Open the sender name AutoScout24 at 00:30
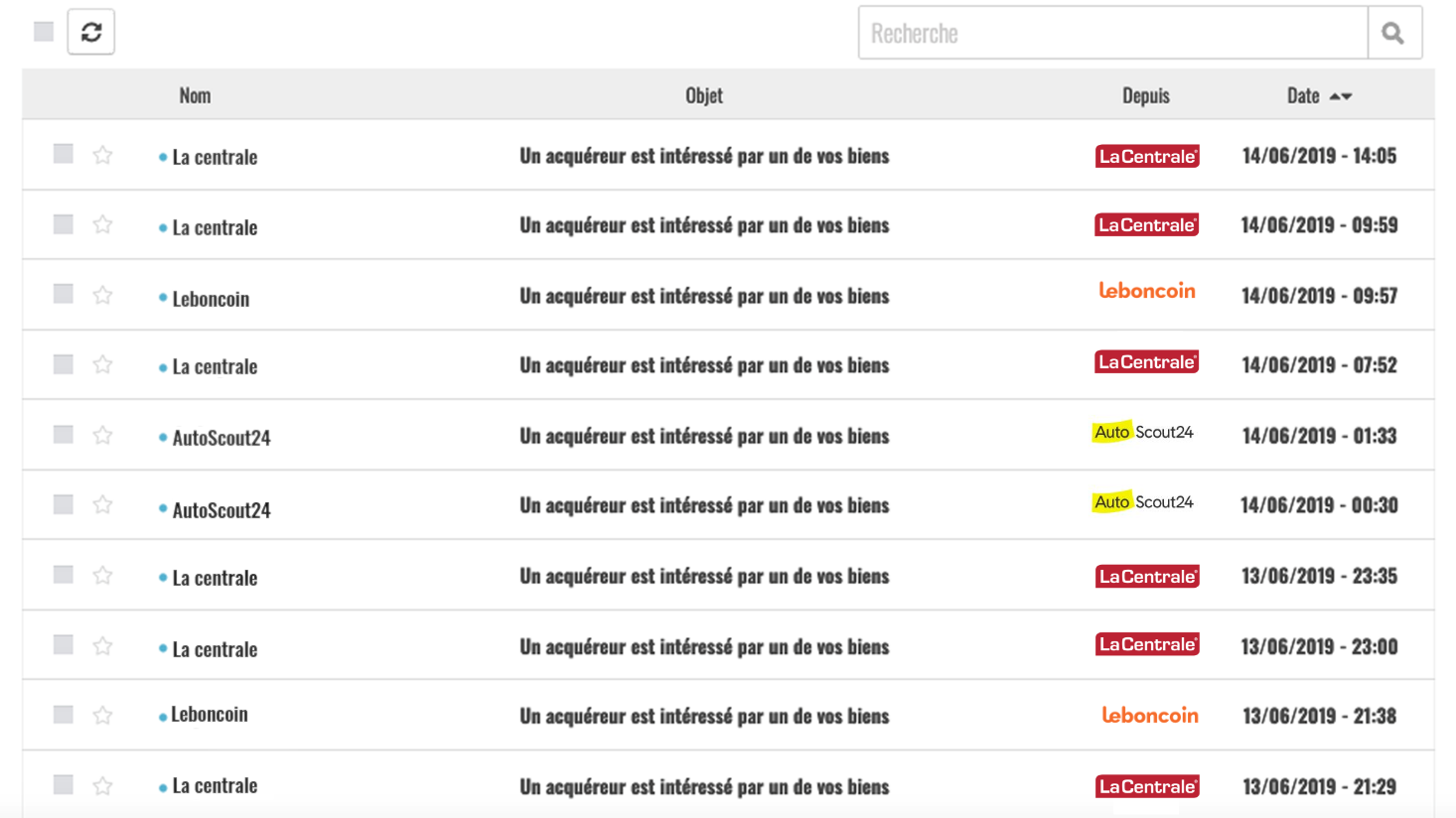The width and height of the screenshot is (1456, 818). pyautogui.click(x=221, y=510)
